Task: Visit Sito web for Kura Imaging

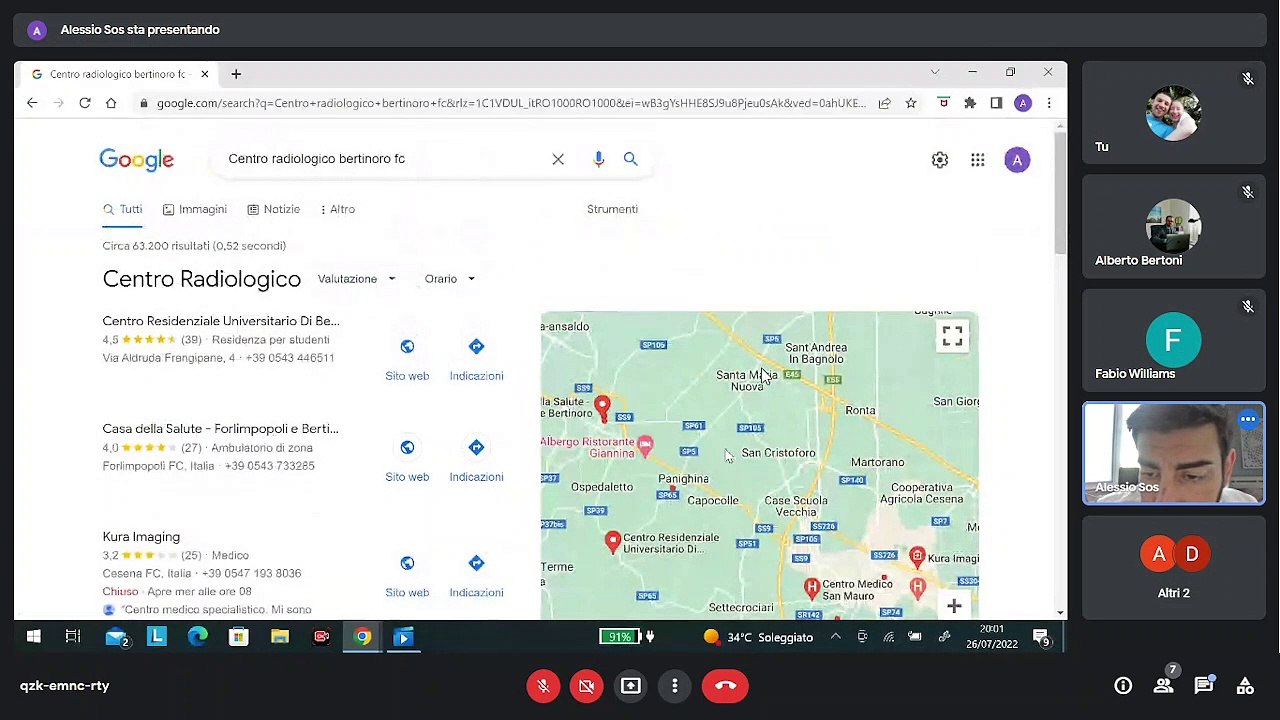Action: (x=407, y=576)
